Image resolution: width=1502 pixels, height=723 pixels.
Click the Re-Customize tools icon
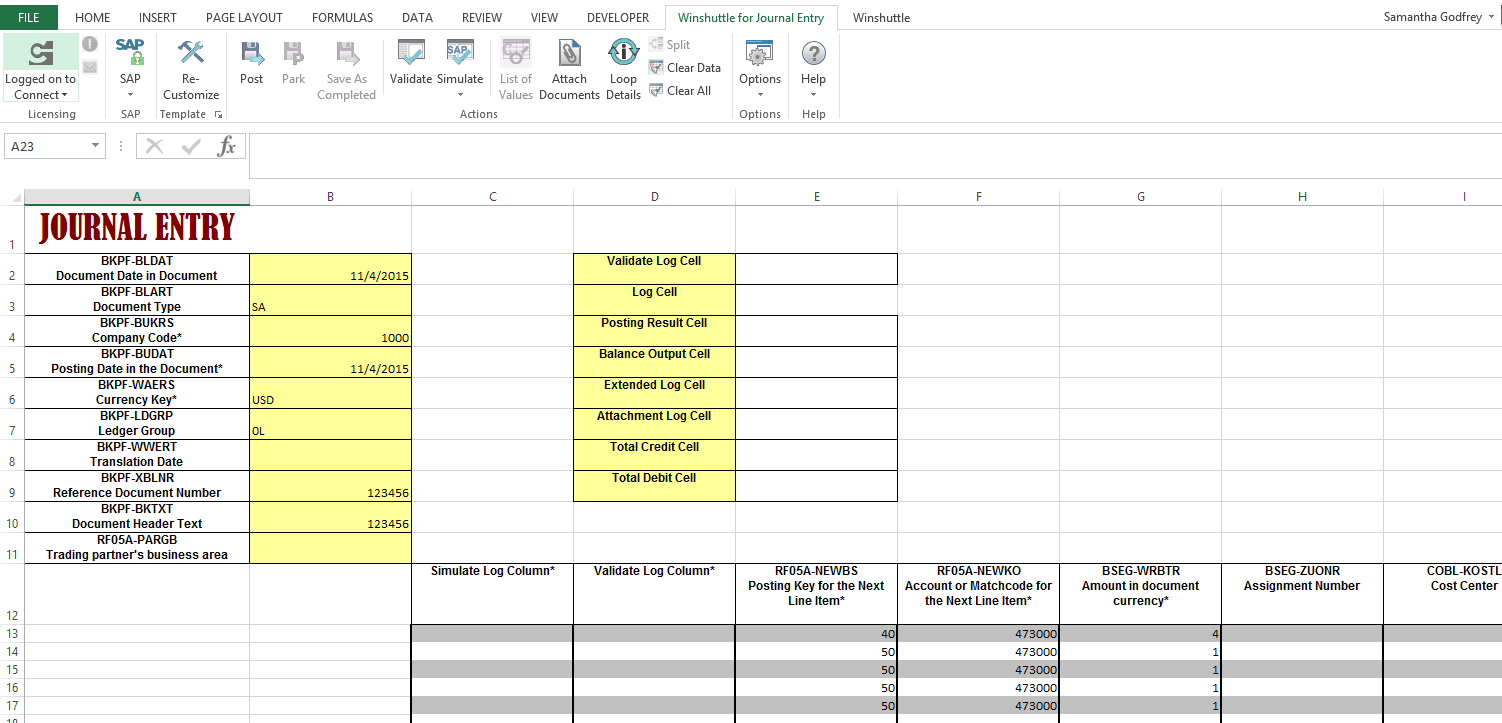point(191,53)
